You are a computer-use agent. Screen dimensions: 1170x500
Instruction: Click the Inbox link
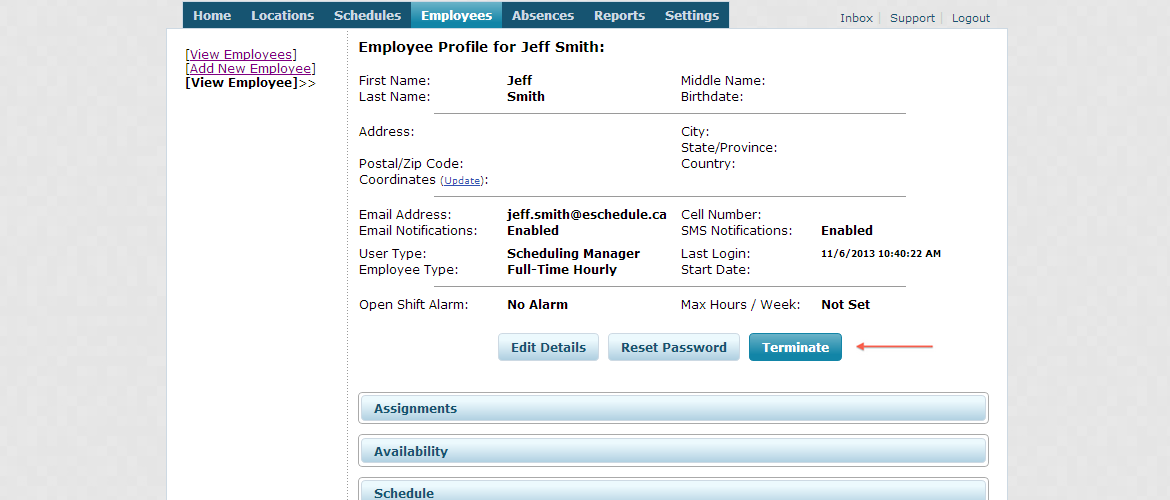(x=856, y=18)
